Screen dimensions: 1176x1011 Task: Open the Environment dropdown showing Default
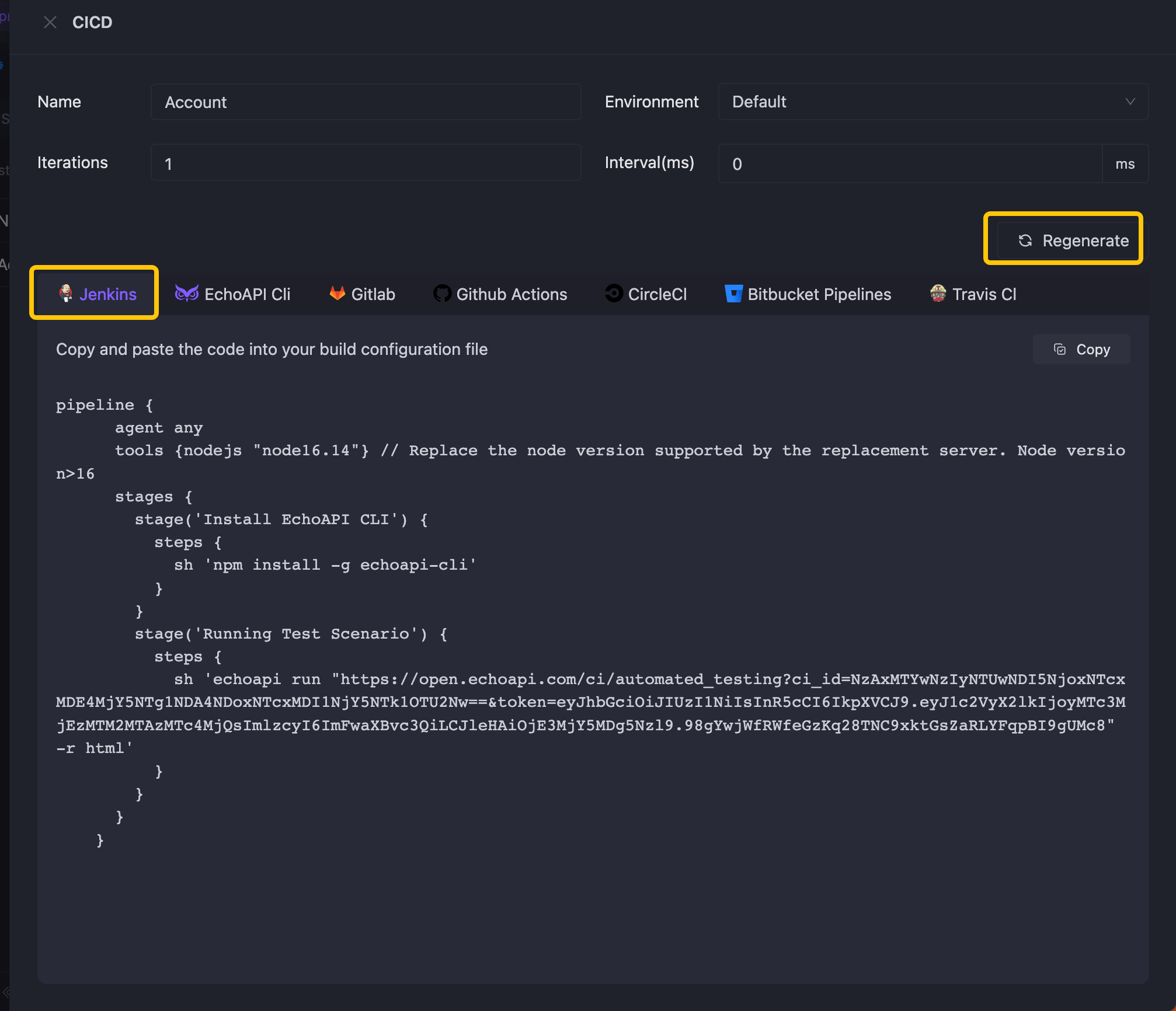(x=933, y=102)
